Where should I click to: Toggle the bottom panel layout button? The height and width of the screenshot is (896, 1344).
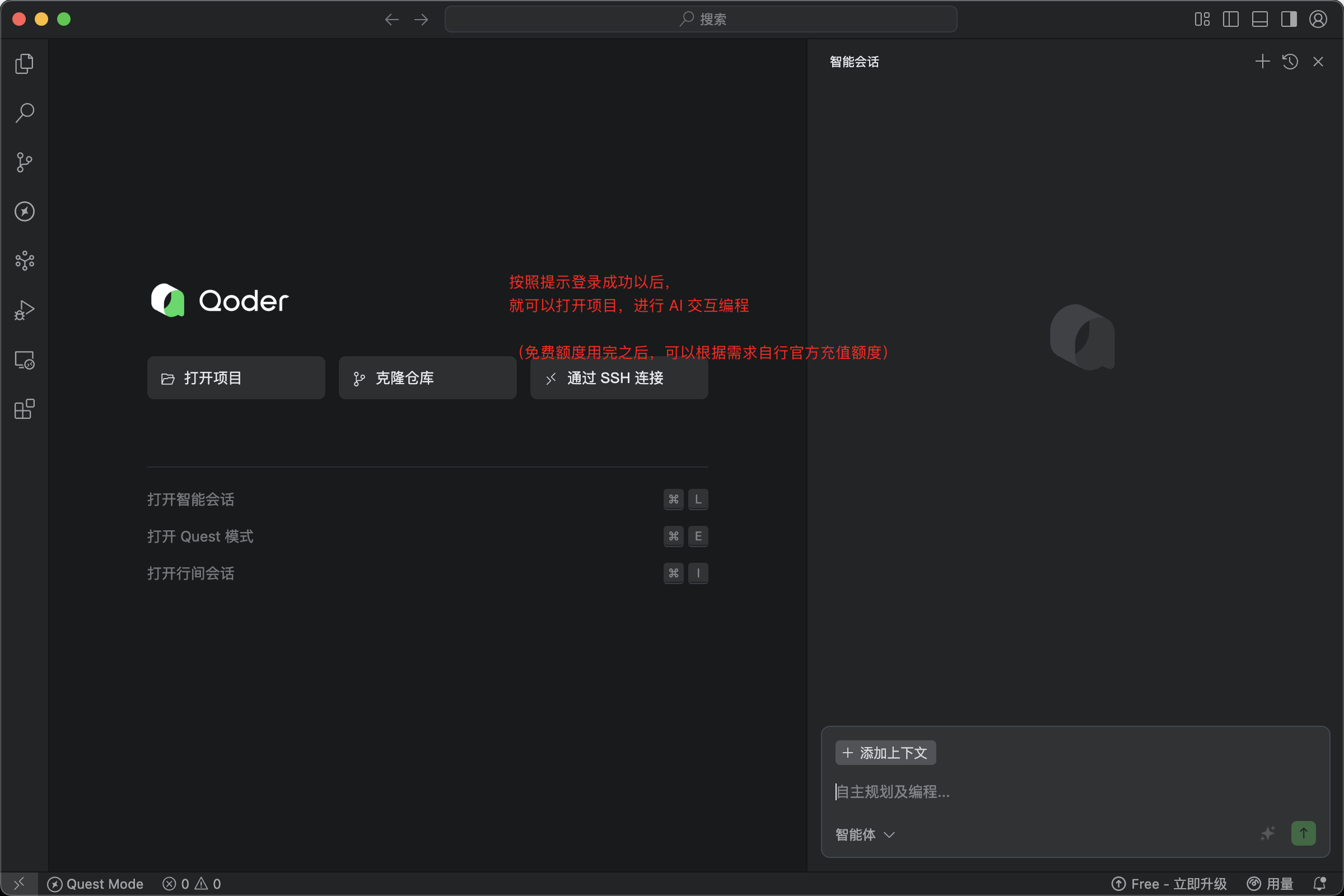click(x=1259, y=20)
